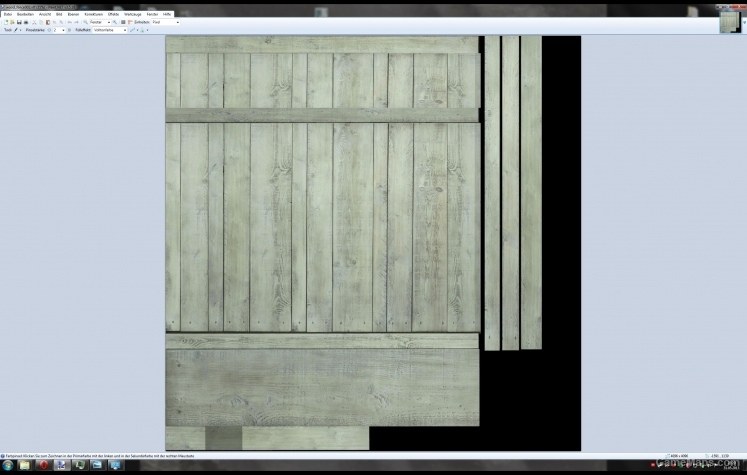Click the Open file icon
Image resolution: width=747 pixels, height=475 pixels.
tap(12, 22)
